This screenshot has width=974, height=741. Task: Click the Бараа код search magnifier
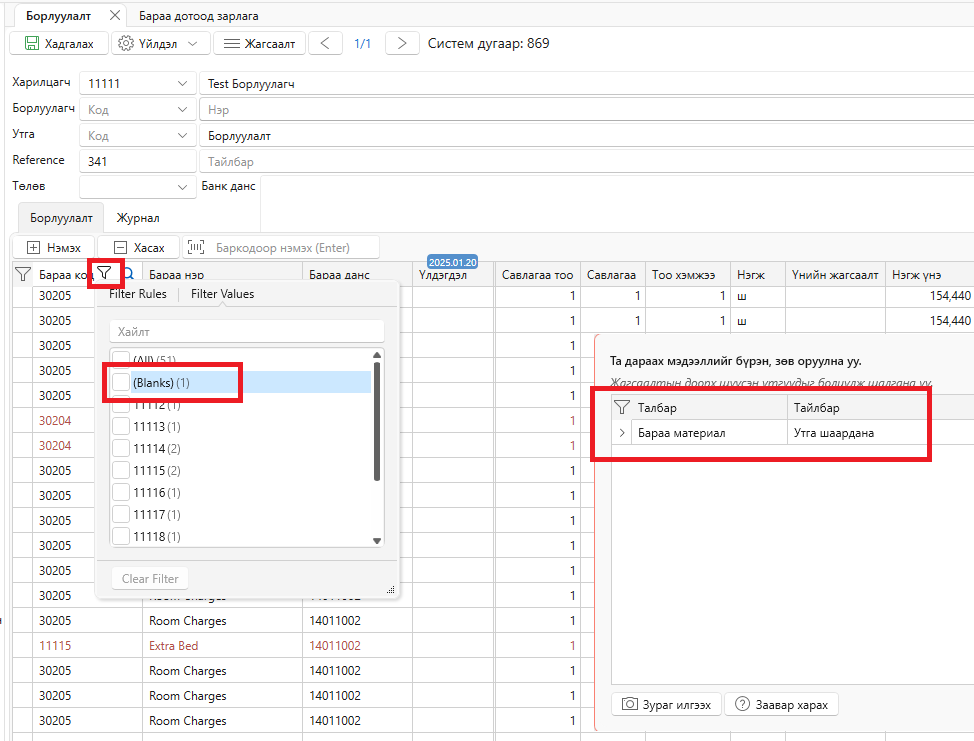tap(130, 273)
